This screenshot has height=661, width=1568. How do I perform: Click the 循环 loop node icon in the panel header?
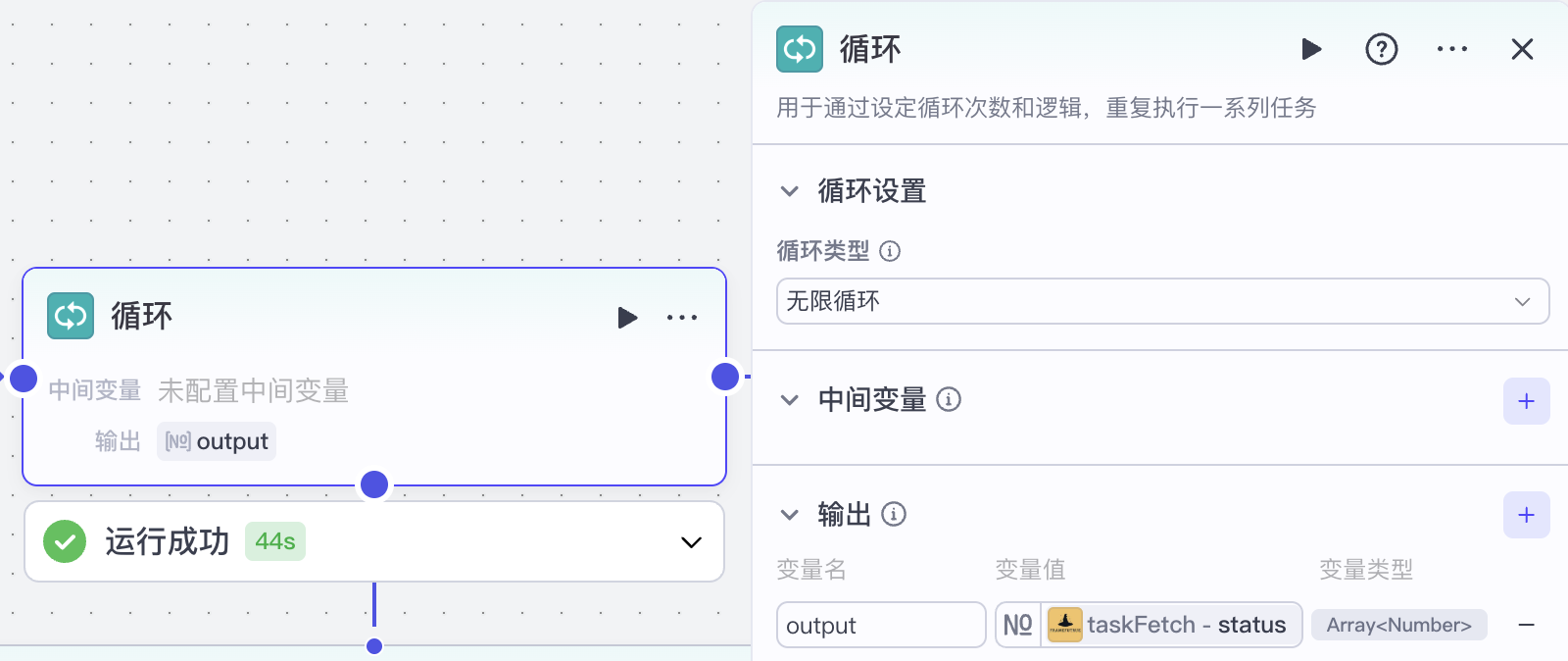coord(800,48)
